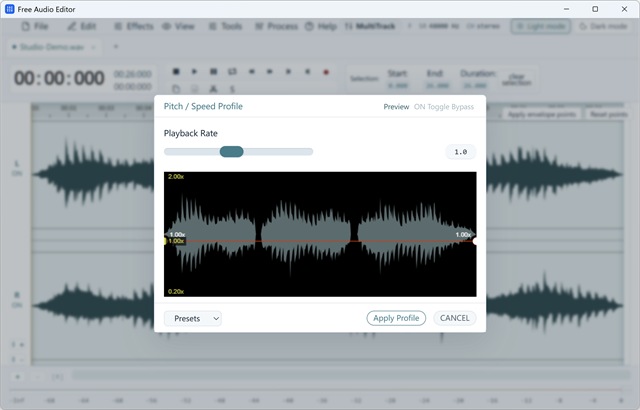
Task: Click the Apply Profile button
Action: 396,318
